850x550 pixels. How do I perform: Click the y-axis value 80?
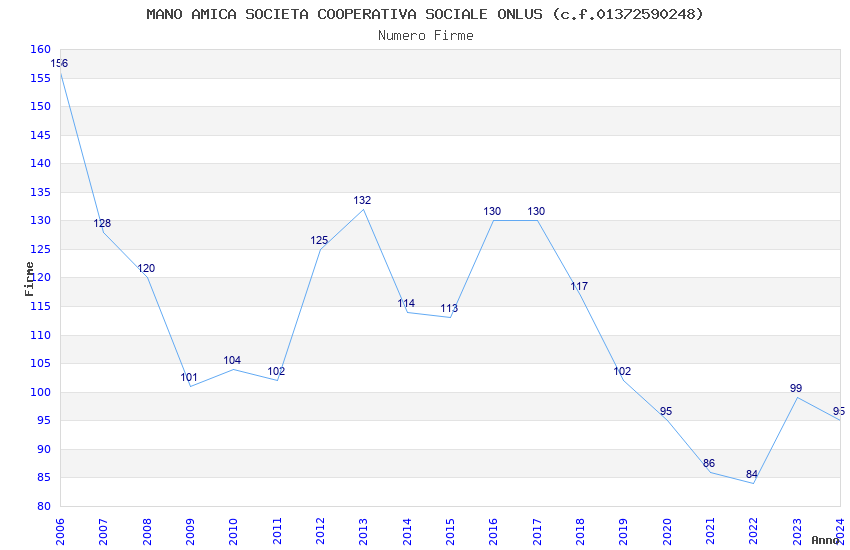[44, 506]
